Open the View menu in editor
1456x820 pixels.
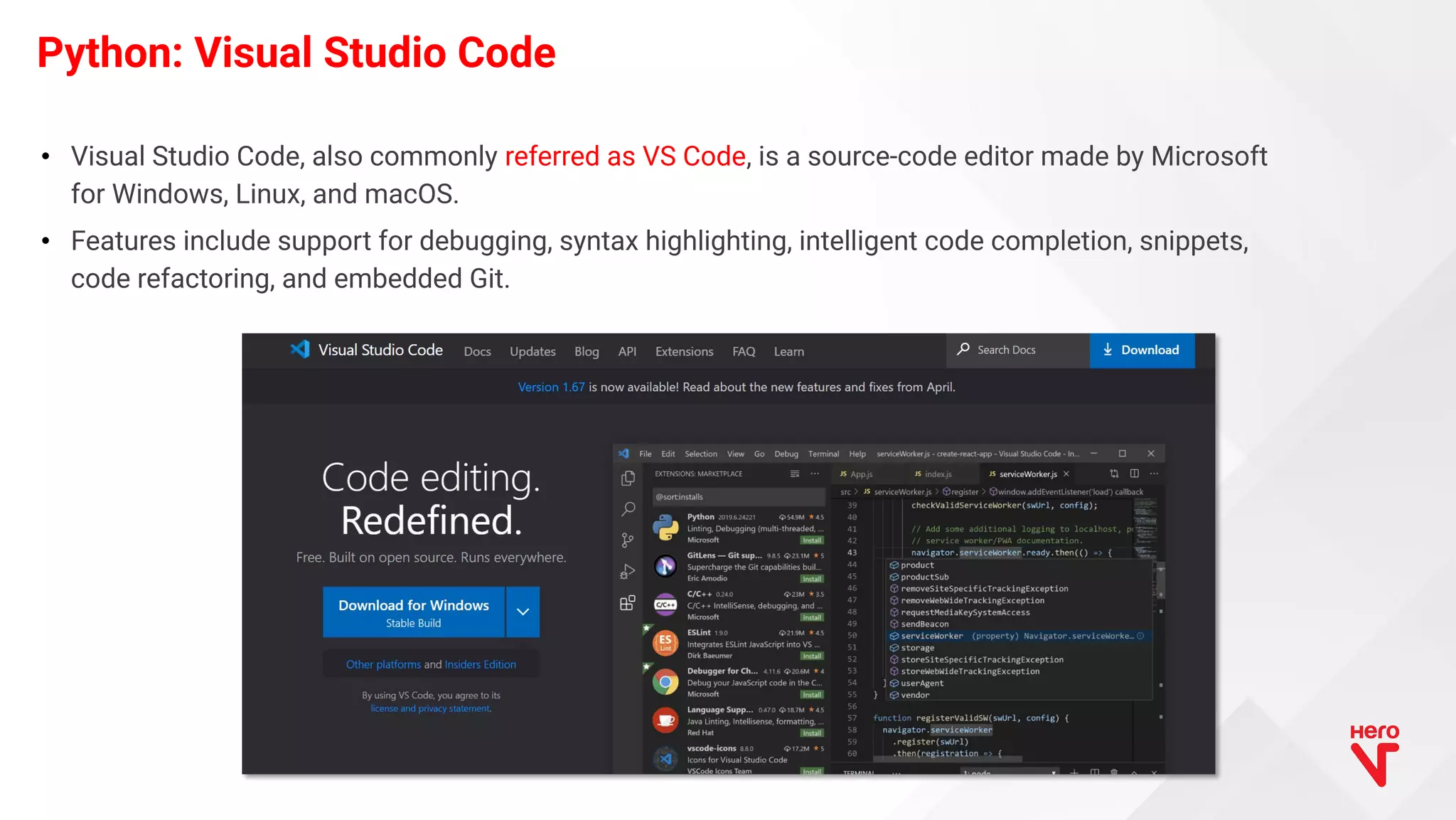tap(736, 454)
